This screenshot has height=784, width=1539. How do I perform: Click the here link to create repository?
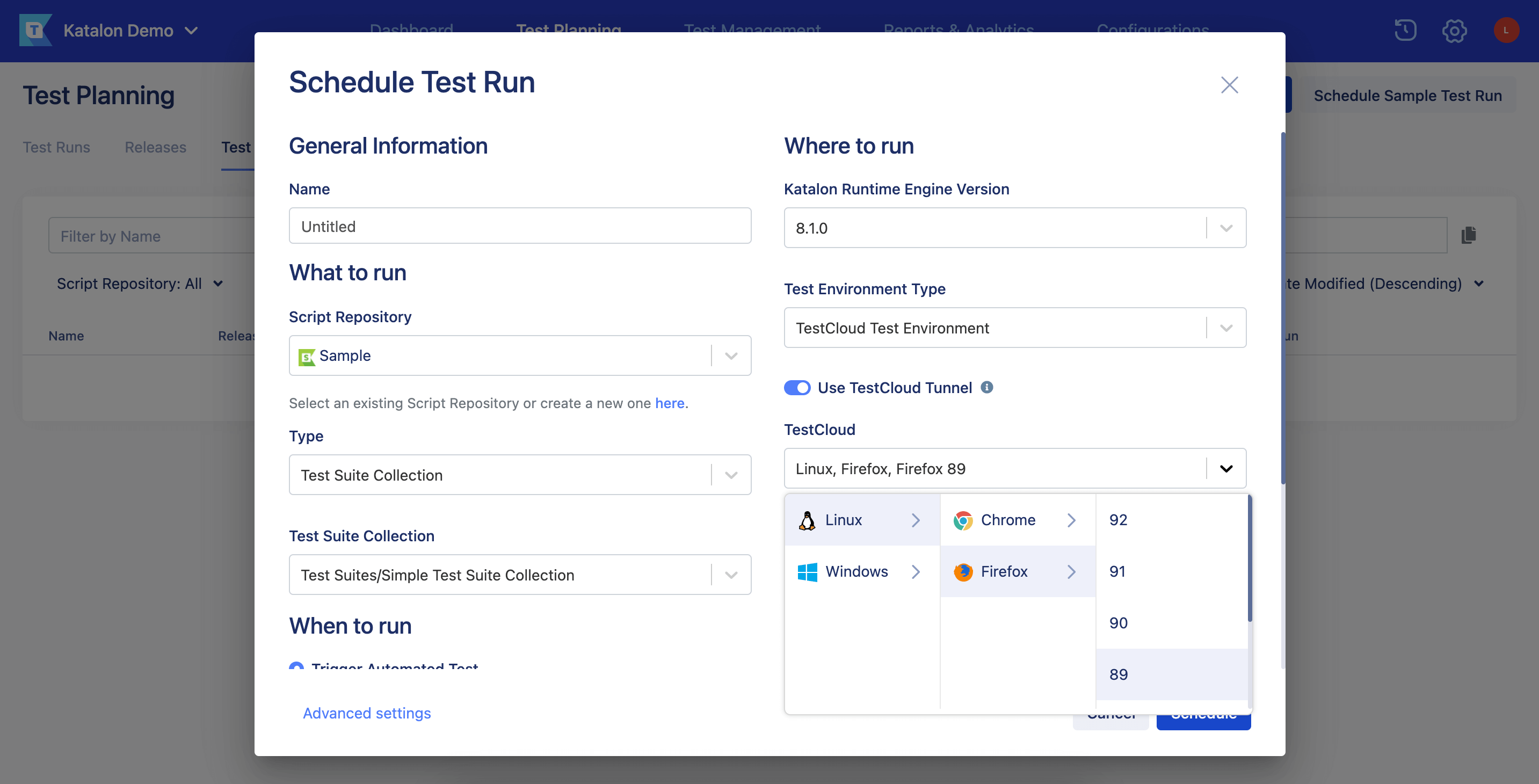pyautogui.click(x=669, y=403)
